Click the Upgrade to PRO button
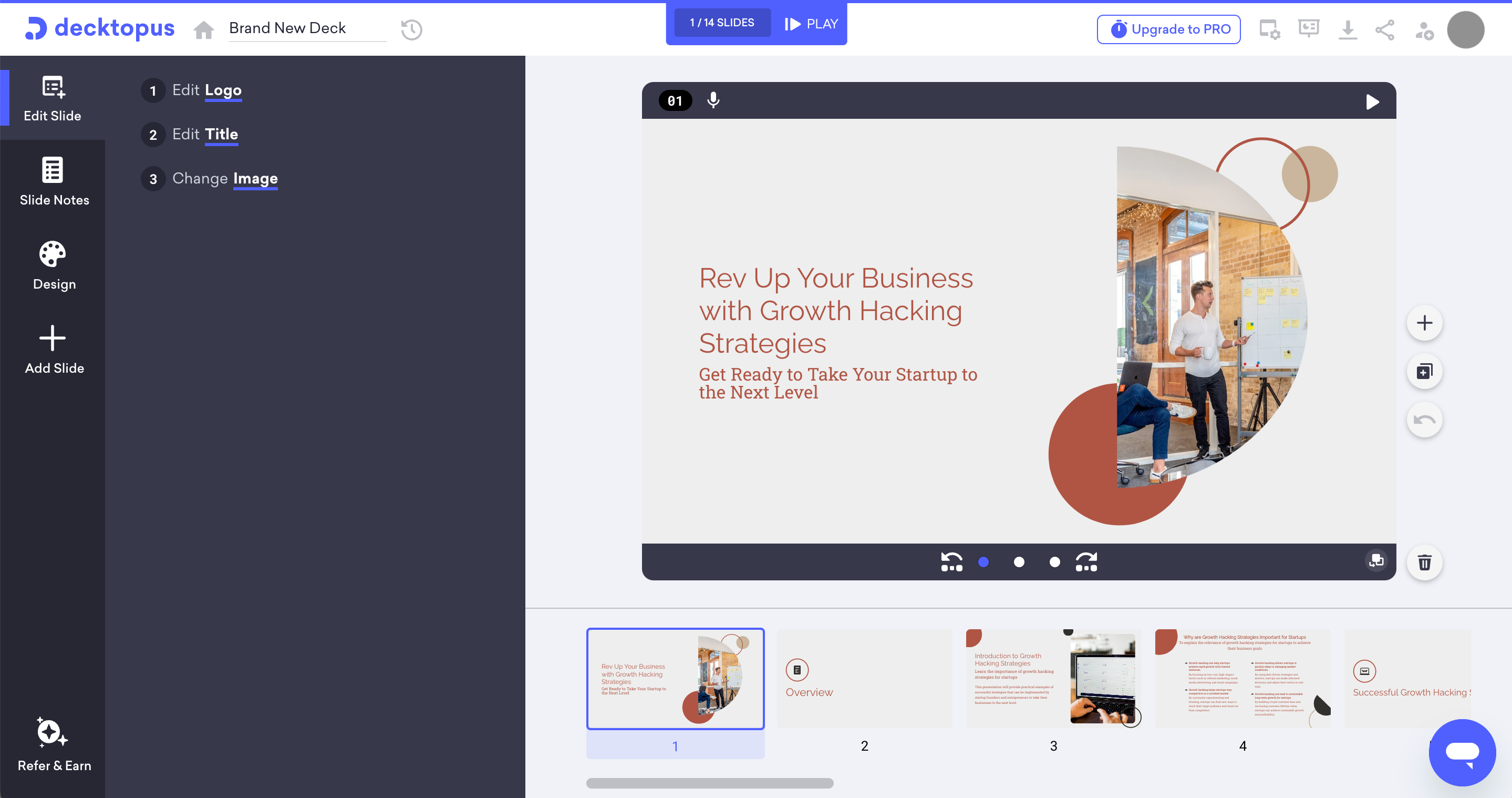The height and width of the screenshot is (798, 1512). click(x=1171, y=28)
